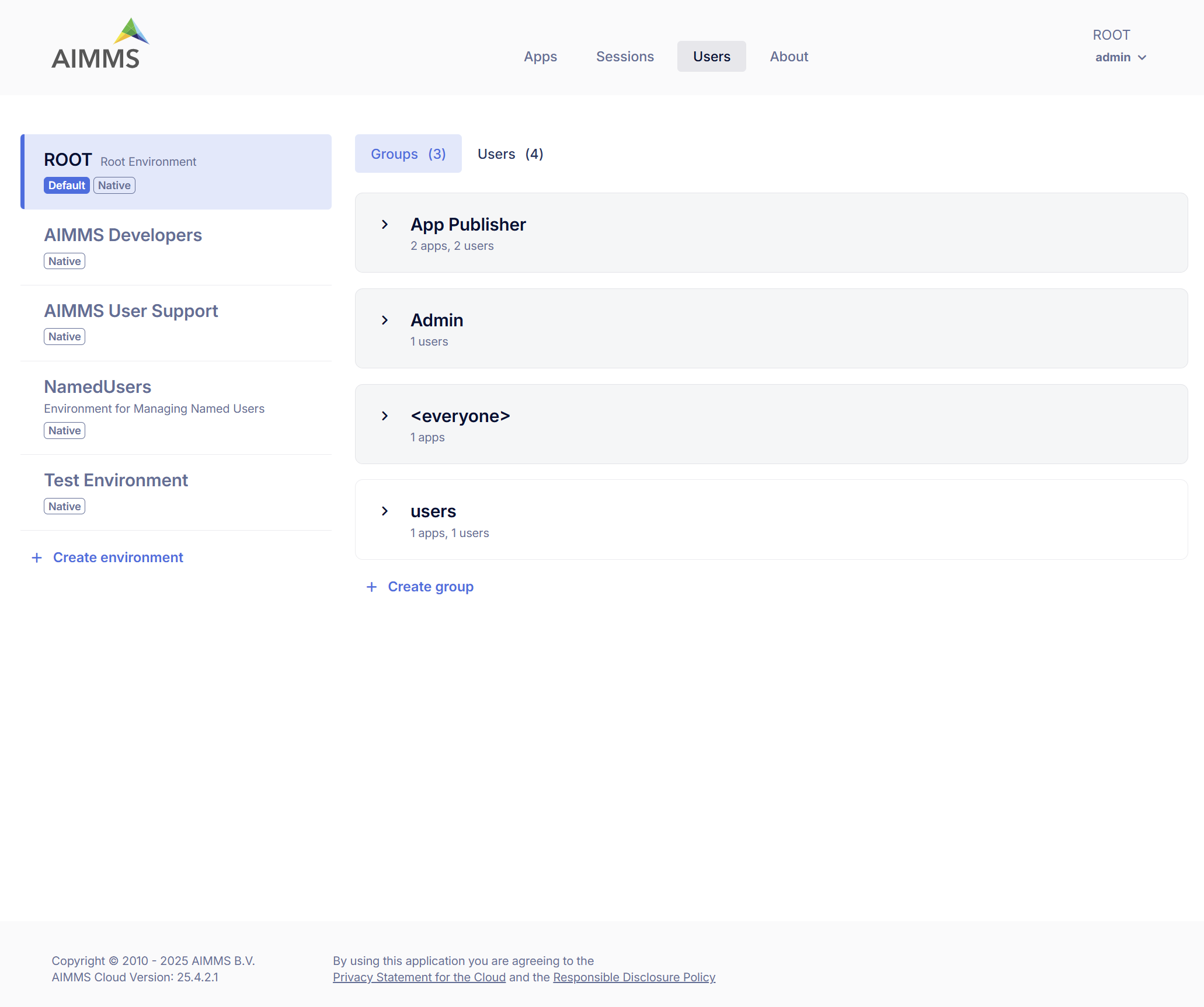Expand the Admin group chevron
The height and width of the screenshot is (1007, 1204).
click(x=385, y=320)
